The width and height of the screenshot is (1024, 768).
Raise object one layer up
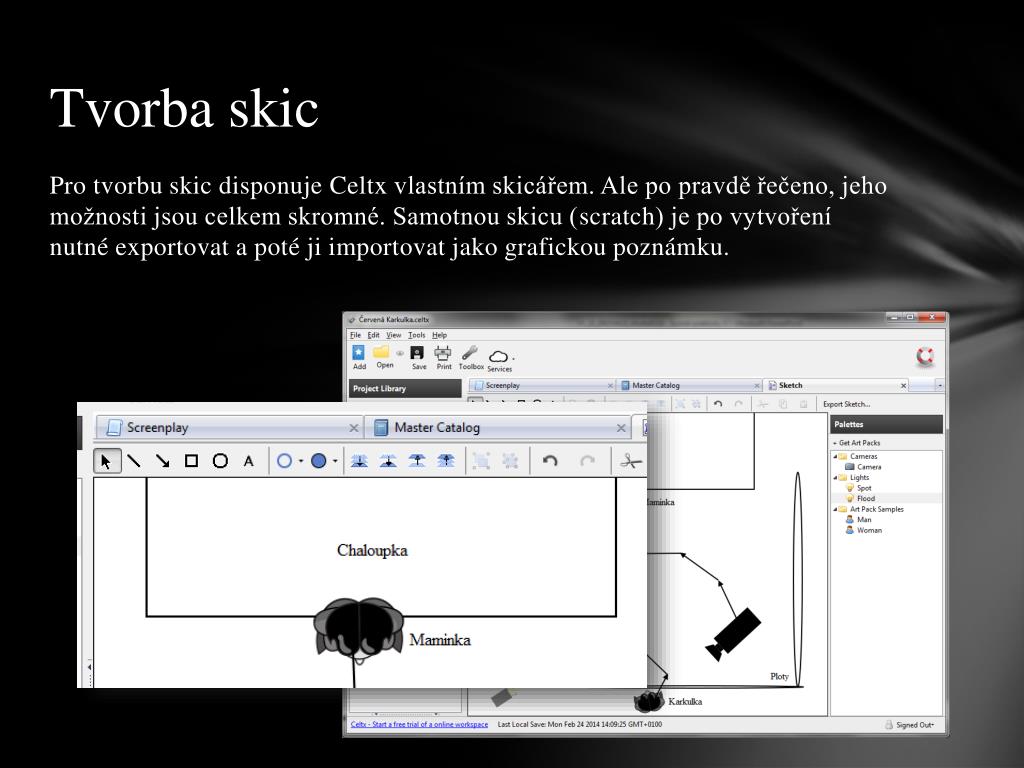pyautogui.click(x=417, y=461)
